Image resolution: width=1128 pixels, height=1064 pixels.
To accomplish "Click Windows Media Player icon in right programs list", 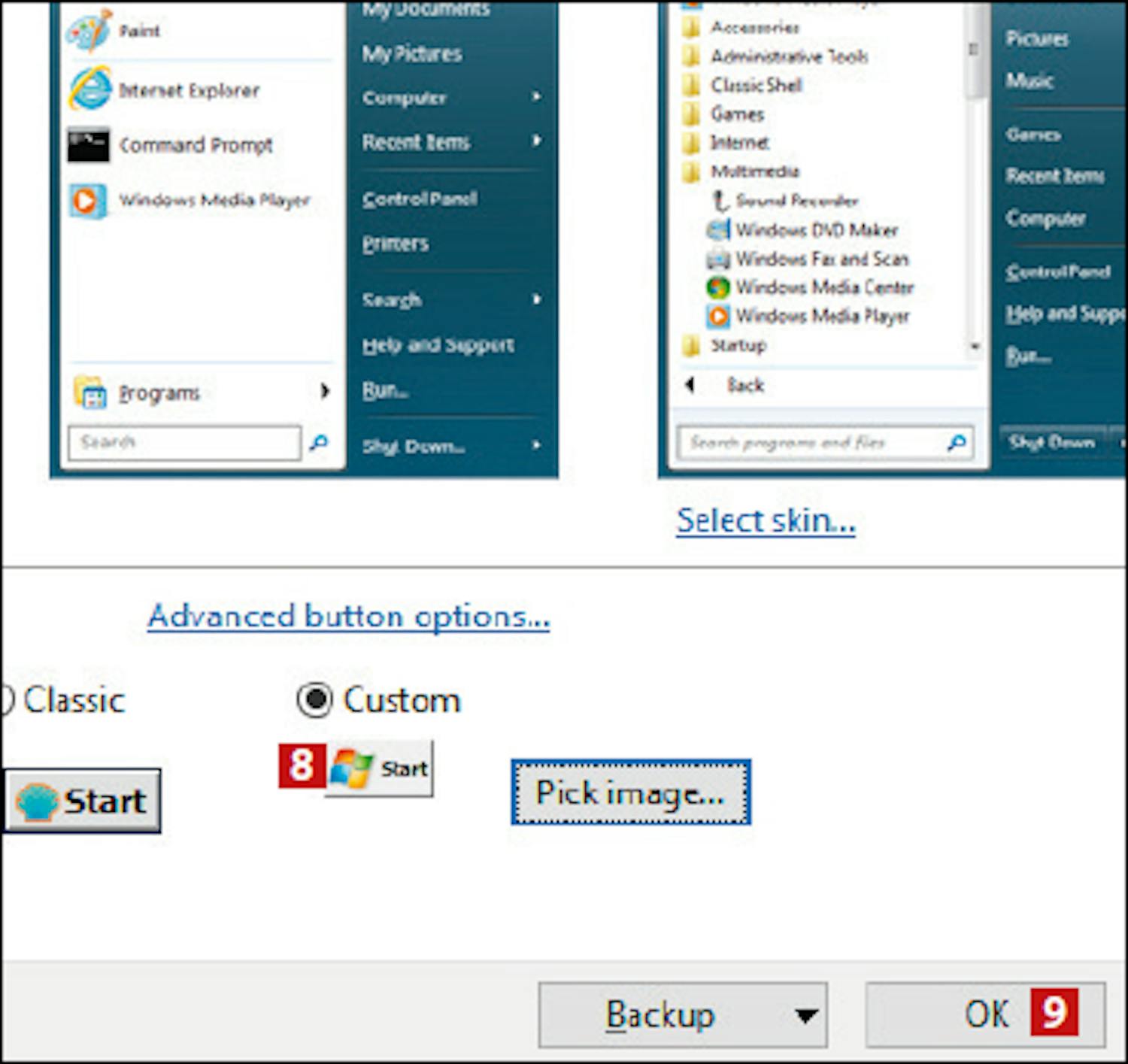I will (718, 316).
